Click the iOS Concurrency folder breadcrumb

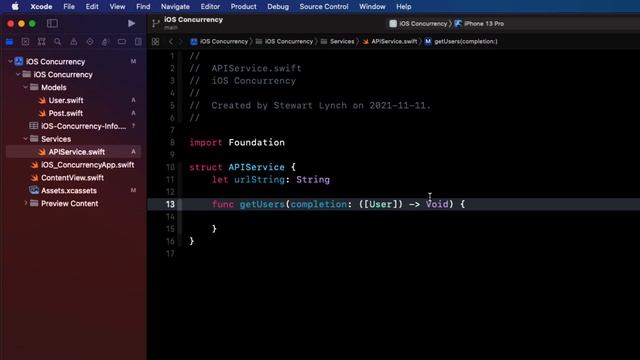(284, 41)
